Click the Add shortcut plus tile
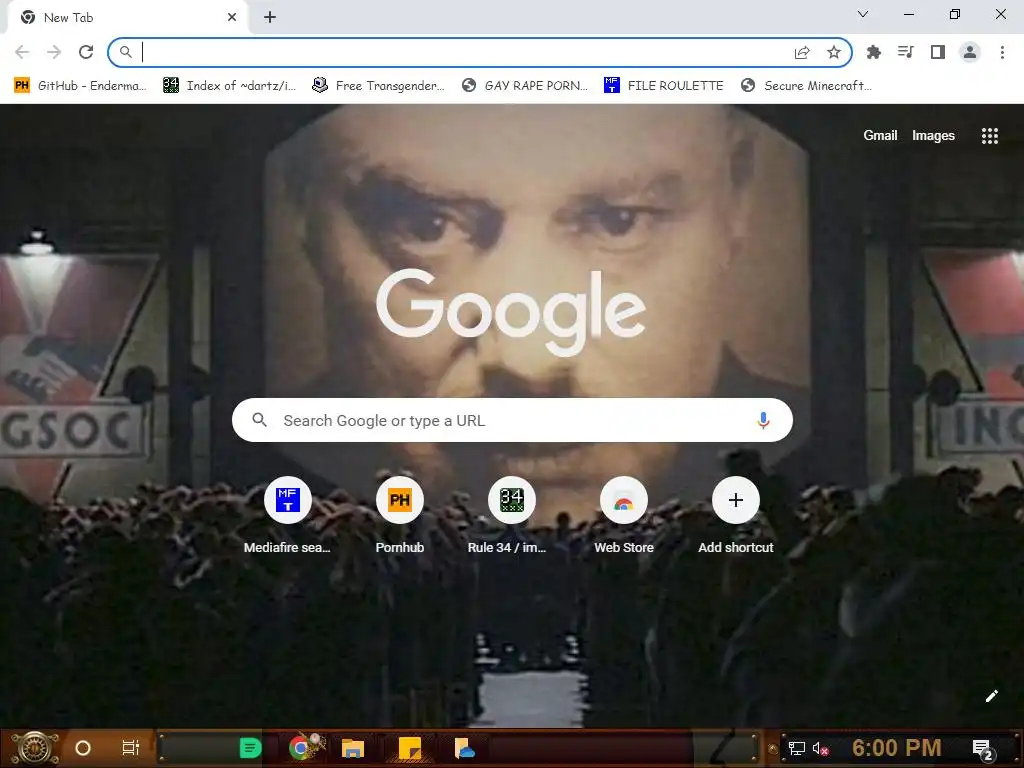This screenshot has height=768, width=1024. (x=735, y=516)
